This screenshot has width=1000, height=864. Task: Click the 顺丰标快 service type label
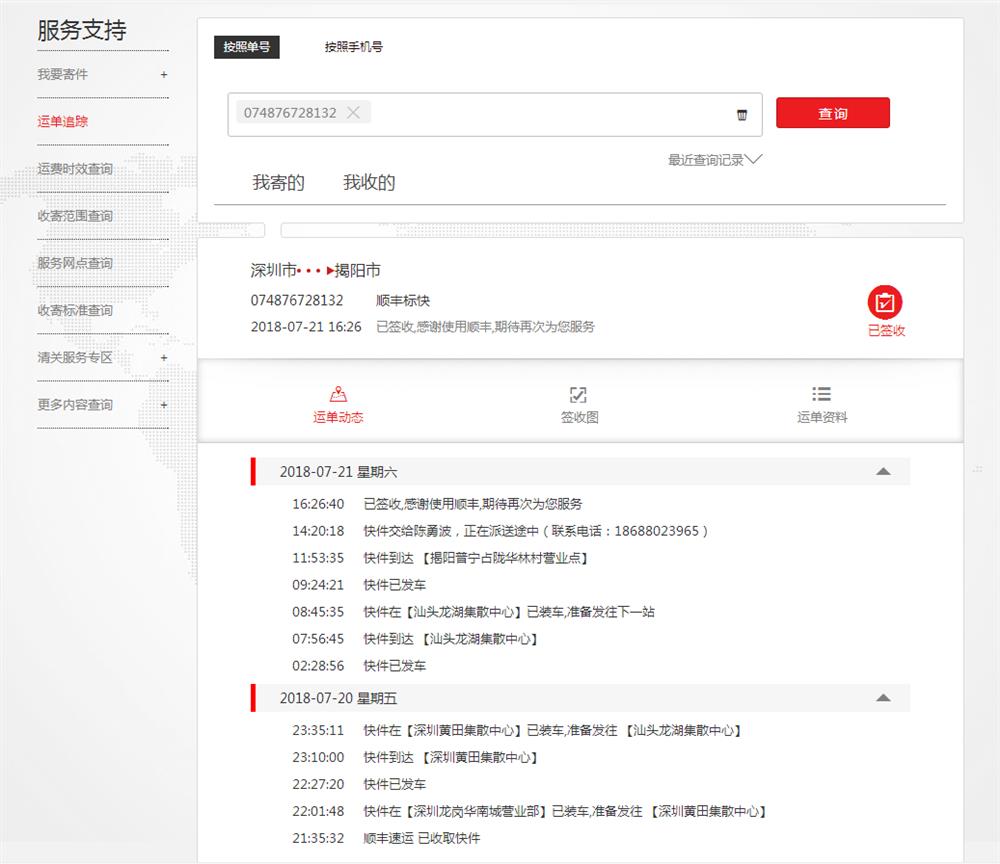pos(402,300)
